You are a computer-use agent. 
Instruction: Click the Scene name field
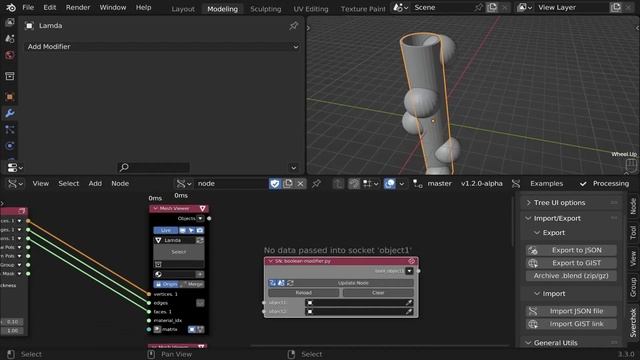(x=442, y=7)
